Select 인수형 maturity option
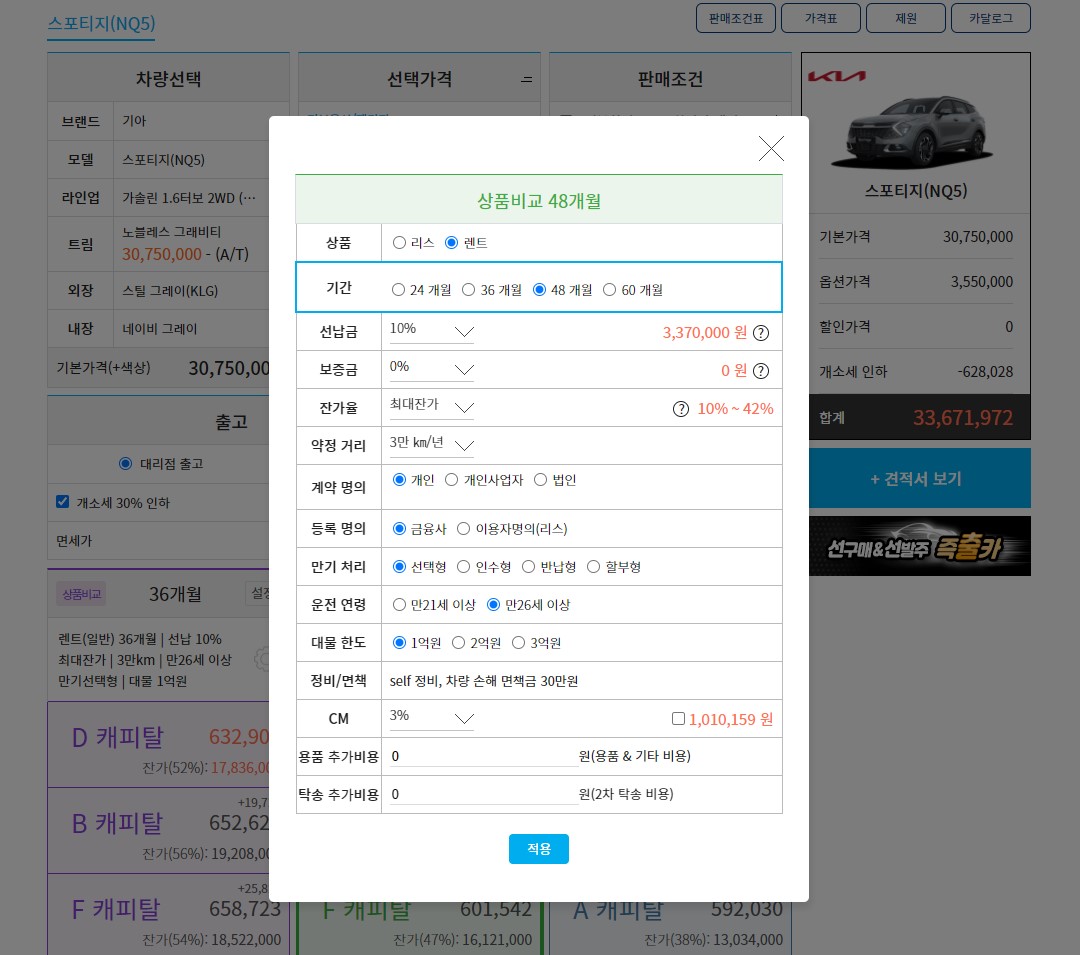 pyautogui.click(x=464, y=567)
